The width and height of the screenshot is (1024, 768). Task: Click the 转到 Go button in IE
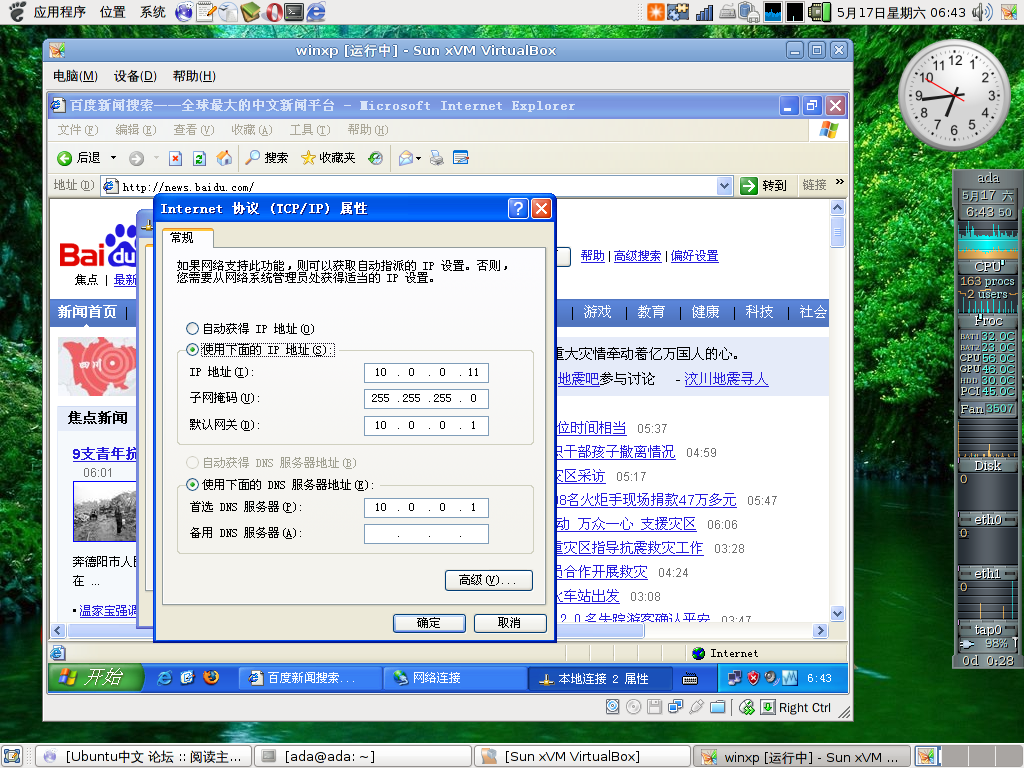point(765,185)
